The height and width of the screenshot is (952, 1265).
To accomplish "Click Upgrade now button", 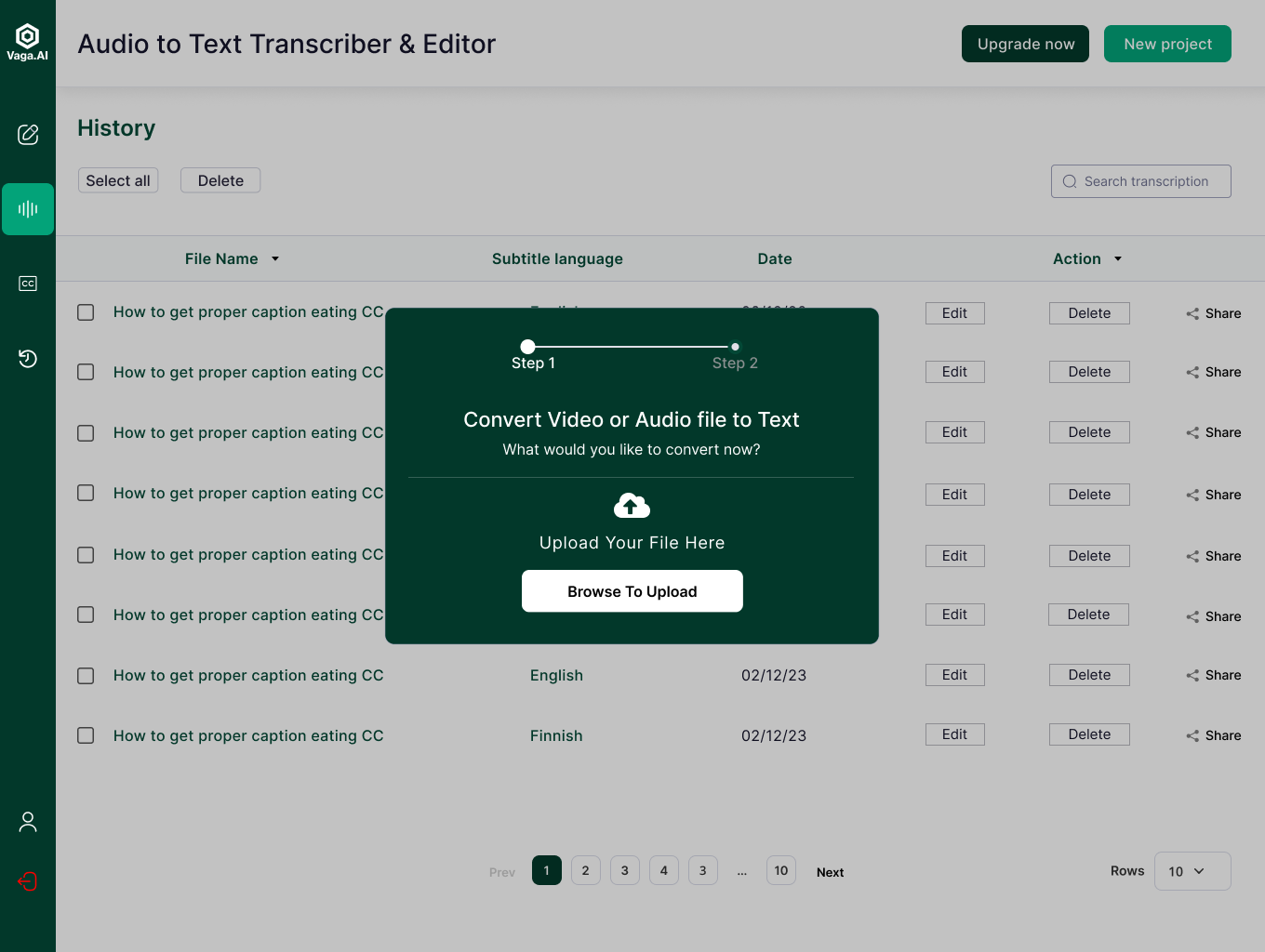I will tap(1025, 44).
